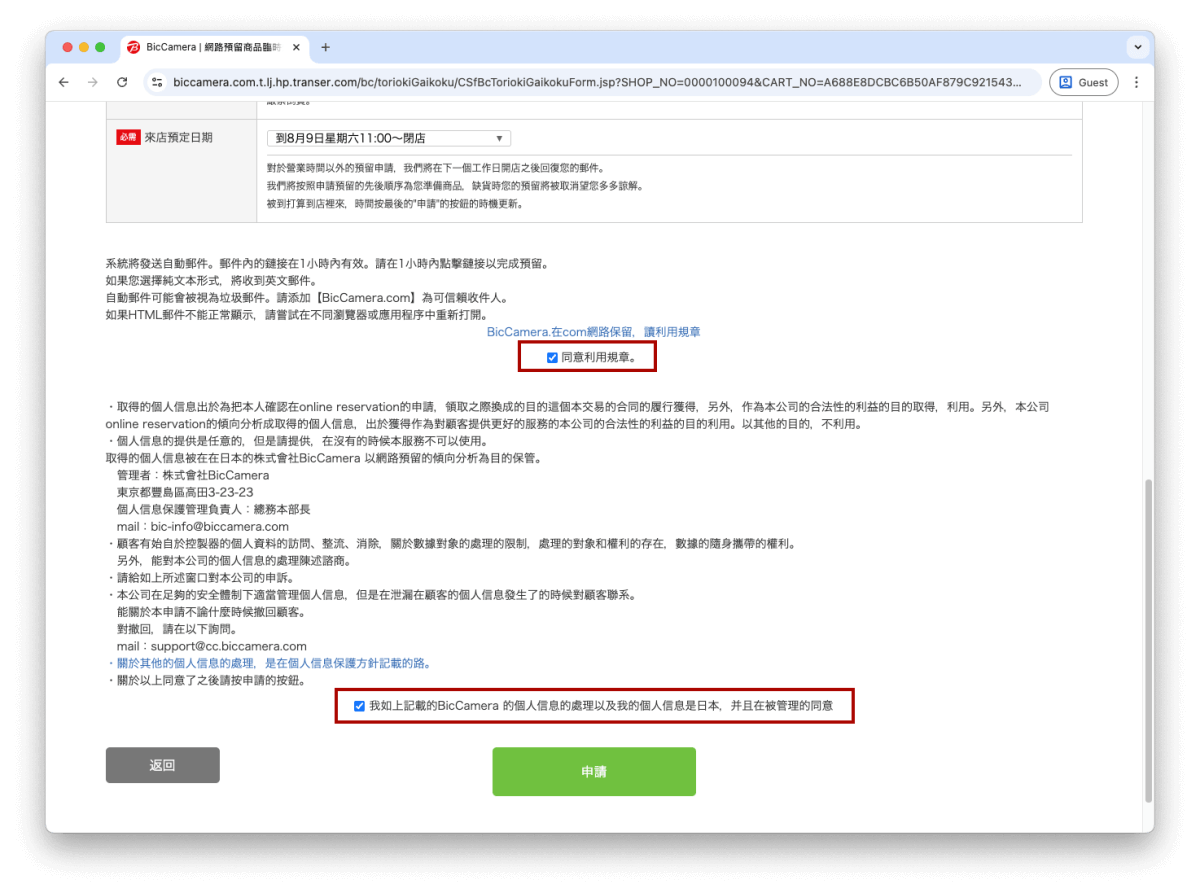Click the BicCamera favicon on the tab
The height and width of the screenshot is (893, 1200).
point(134,47)
